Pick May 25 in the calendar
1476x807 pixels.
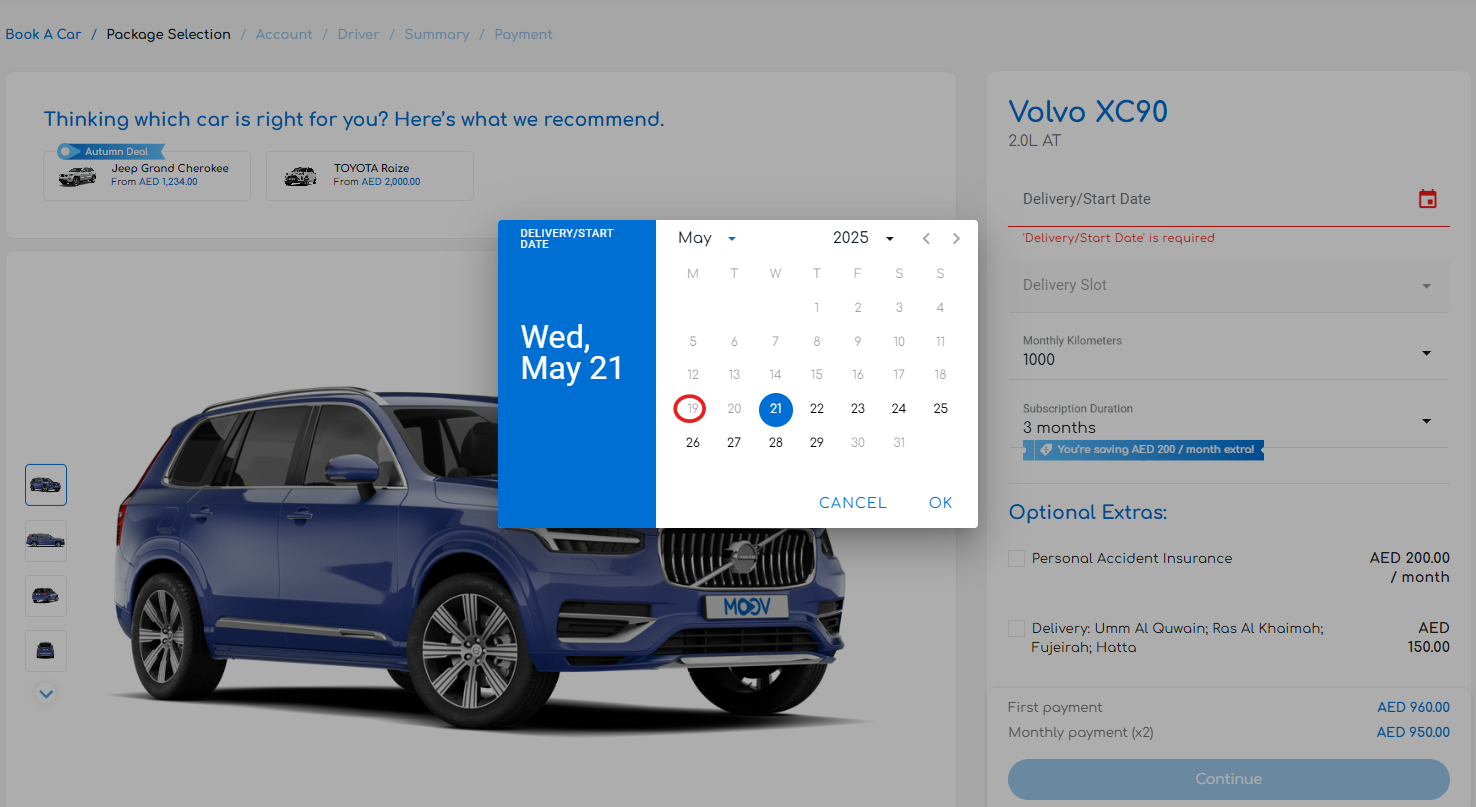[x=940, y=409]
